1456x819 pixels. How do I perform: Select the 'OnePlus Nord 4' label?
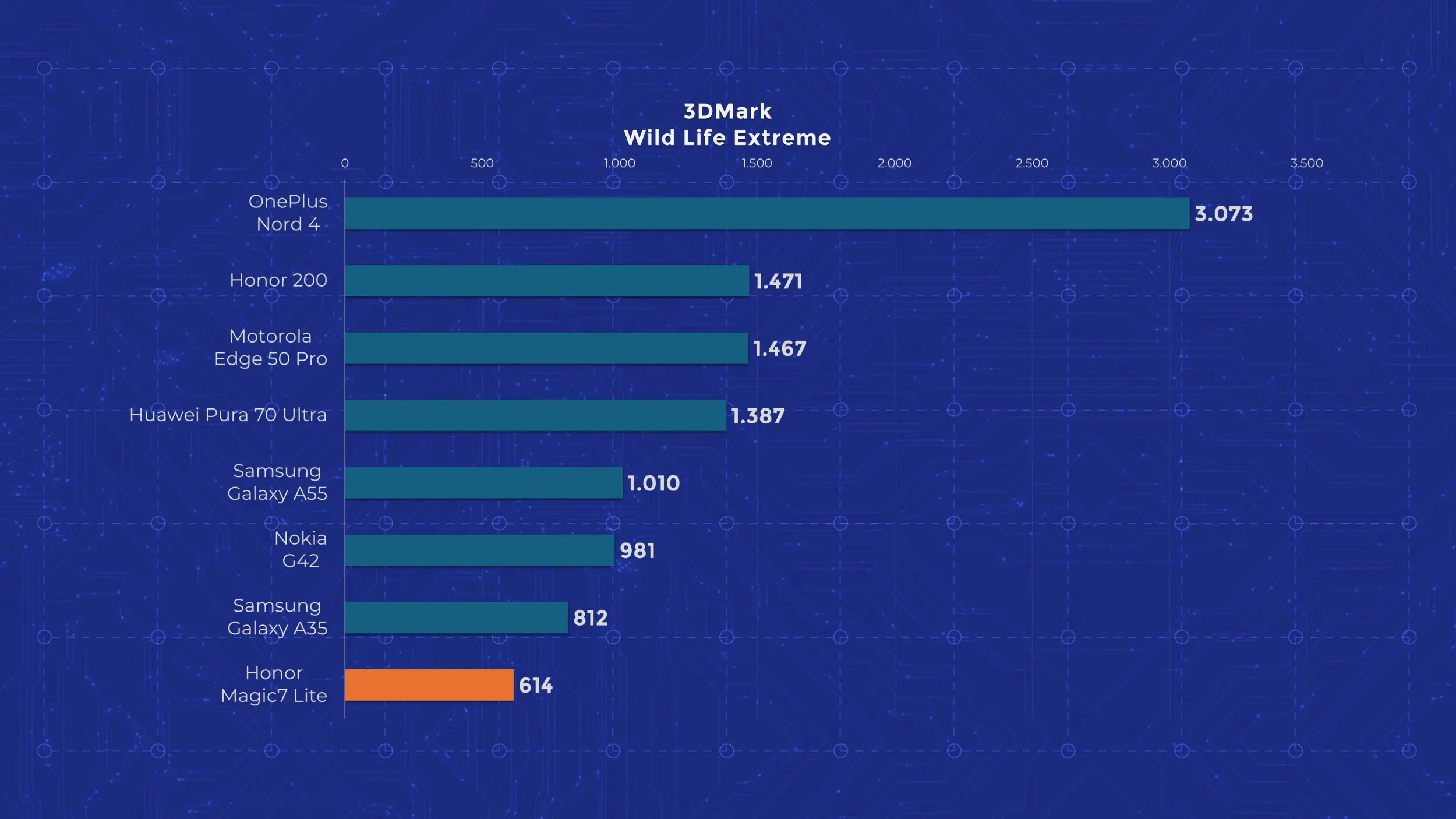[x=288, y=213]
